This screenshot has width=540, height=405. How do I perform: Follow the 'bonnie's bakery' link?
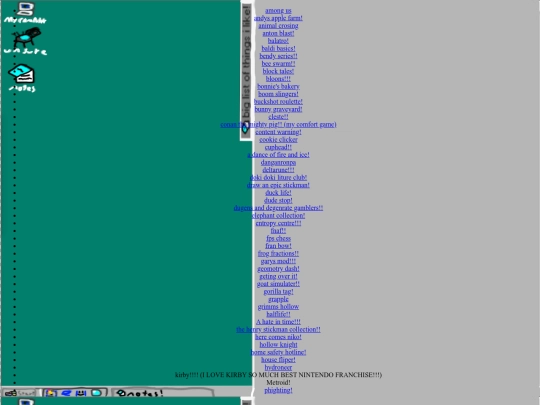coord(278,86)
